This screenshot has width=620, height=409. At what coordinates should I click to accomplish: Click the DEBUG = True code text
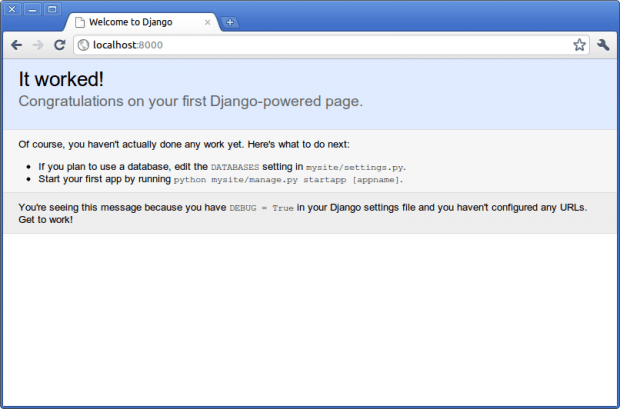[261, 208]
